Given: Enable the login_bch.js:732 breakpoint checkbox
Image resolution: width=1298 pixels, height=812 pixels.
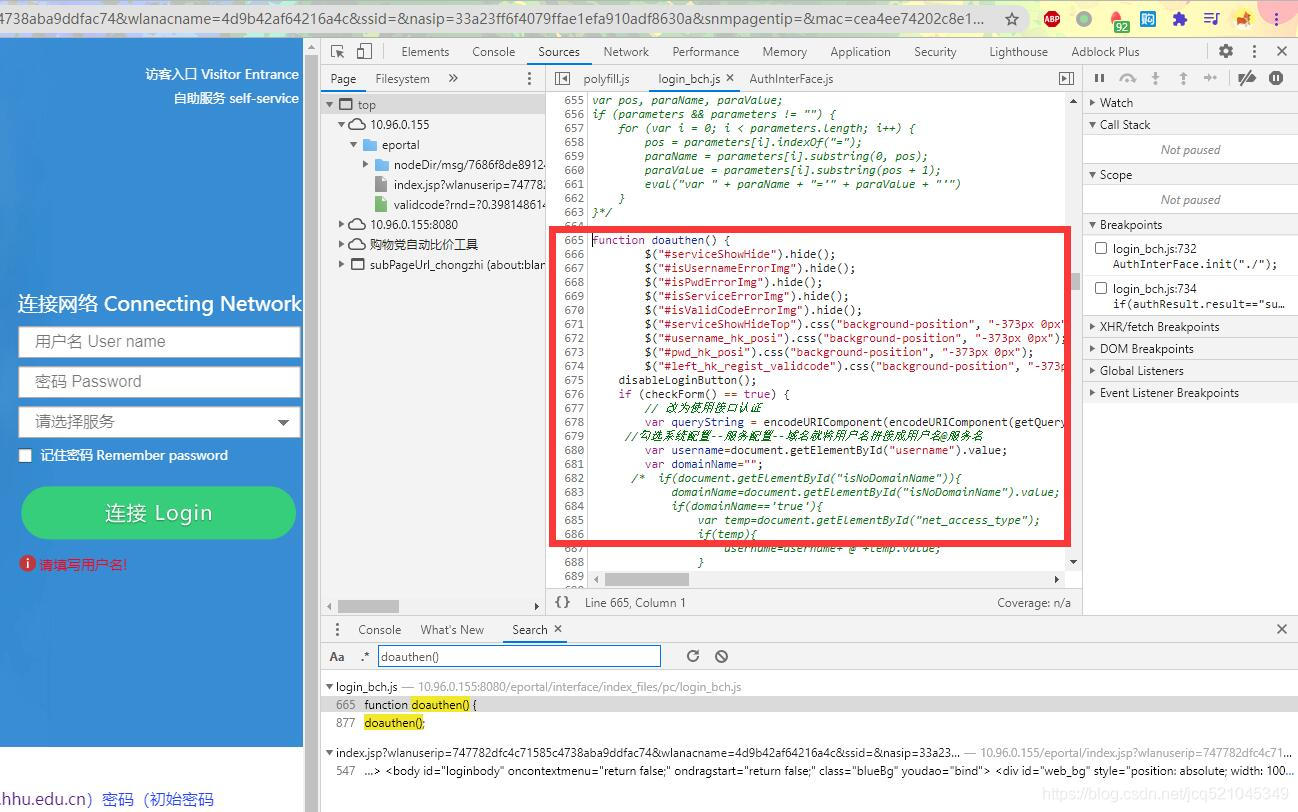Looking at the screenshot, I should click(1101, 248).
